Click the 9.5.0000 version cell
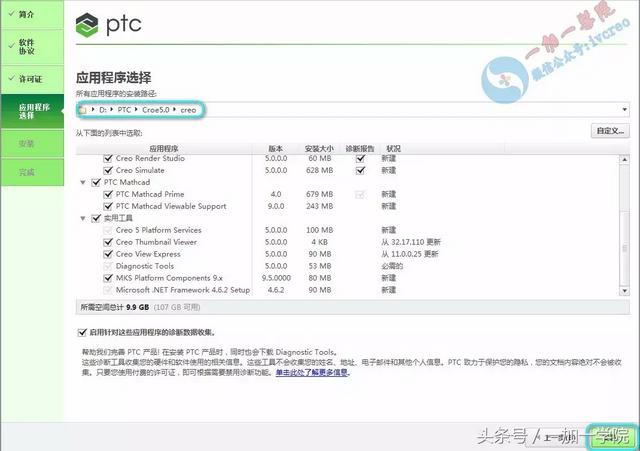The image size is (640, 451). pos(276,278)
